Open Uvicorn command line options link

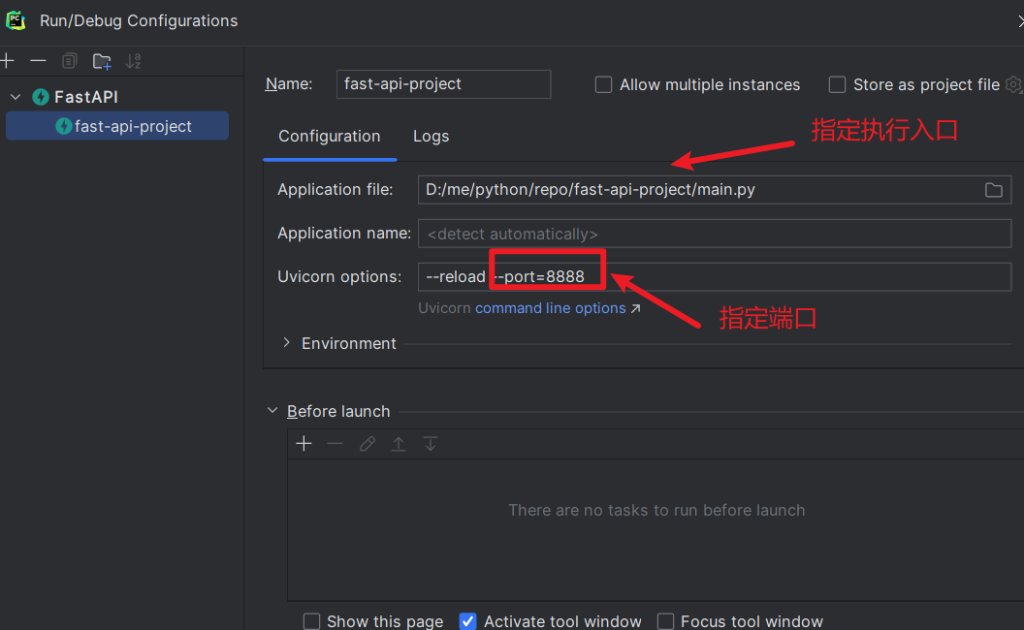coord(551,307)
